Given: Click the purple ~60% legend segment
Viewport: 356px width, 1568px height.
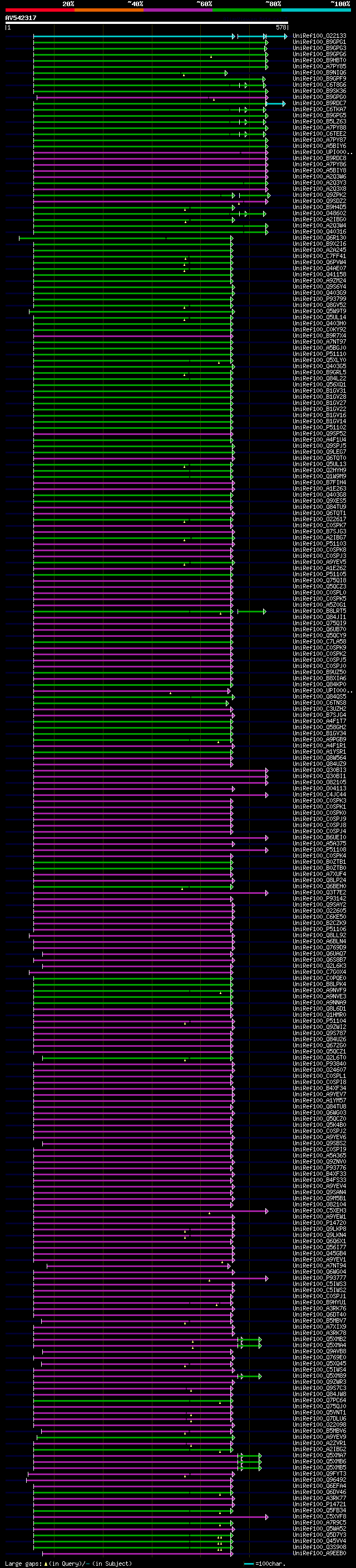Looking at the screenshot, I should coord(179,10).
